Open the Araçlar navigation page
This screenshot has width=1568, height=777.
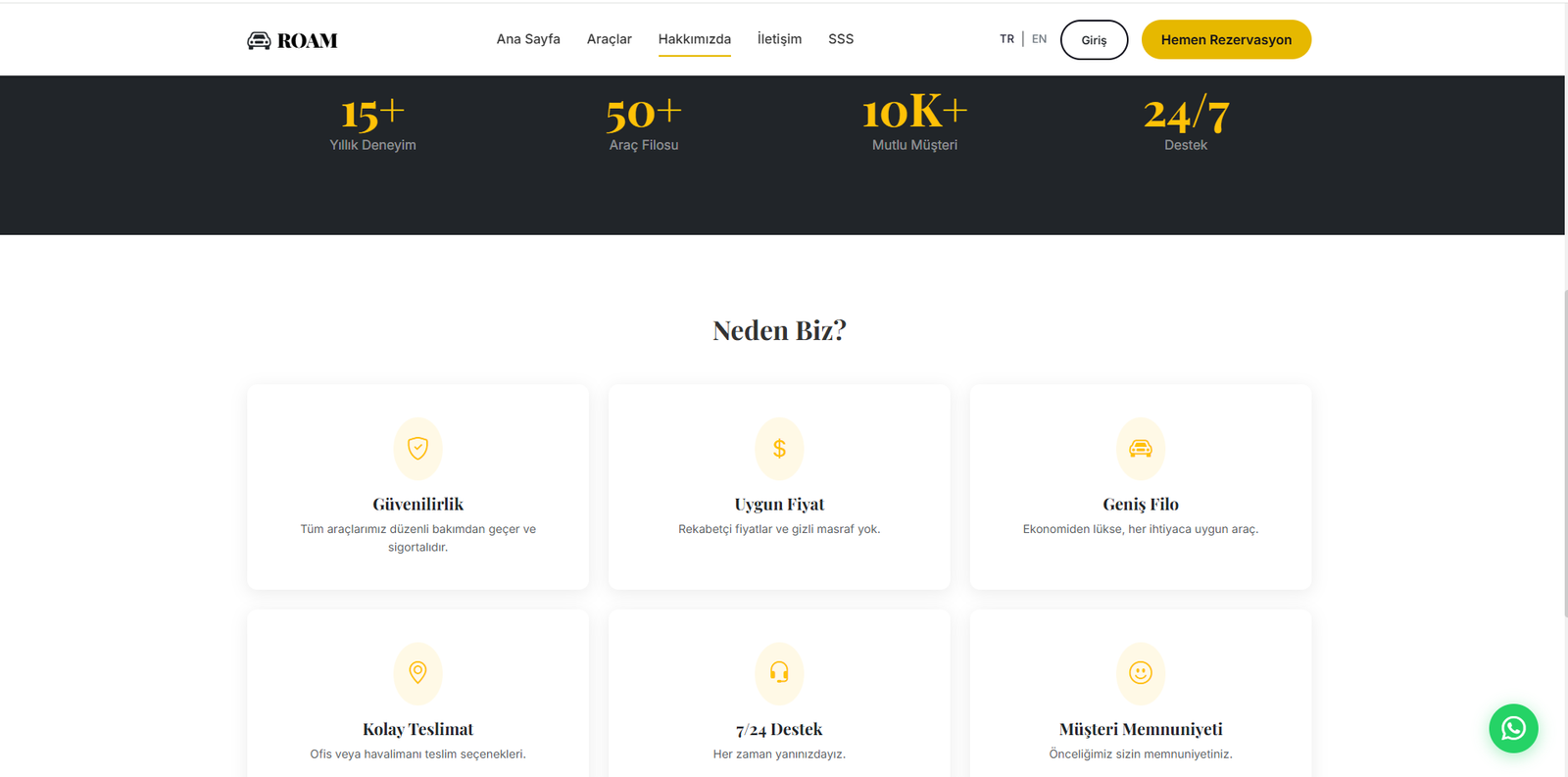609,39
